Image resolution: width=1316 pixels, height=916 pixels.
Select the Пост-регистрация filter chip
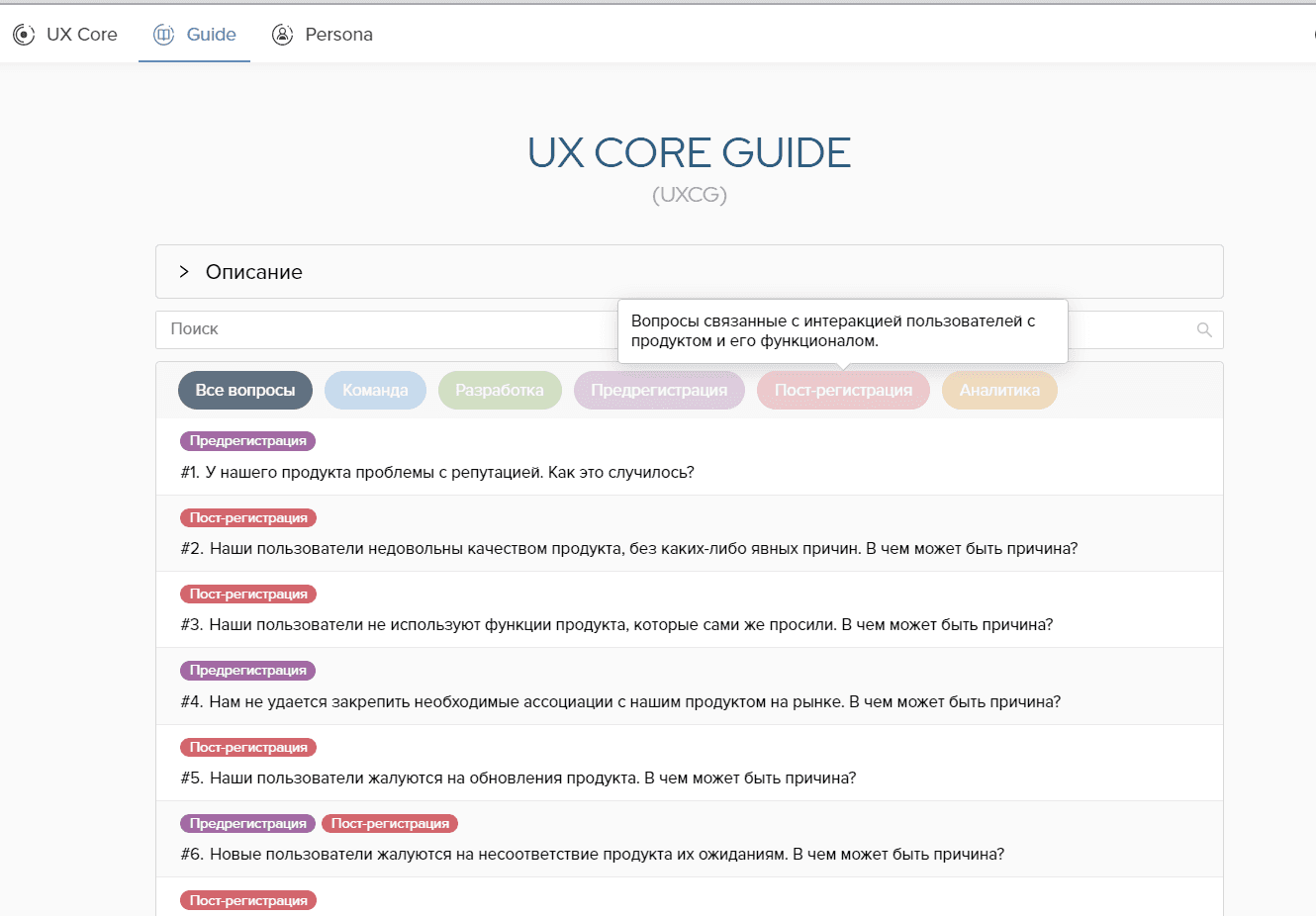[x=843, y=390]
